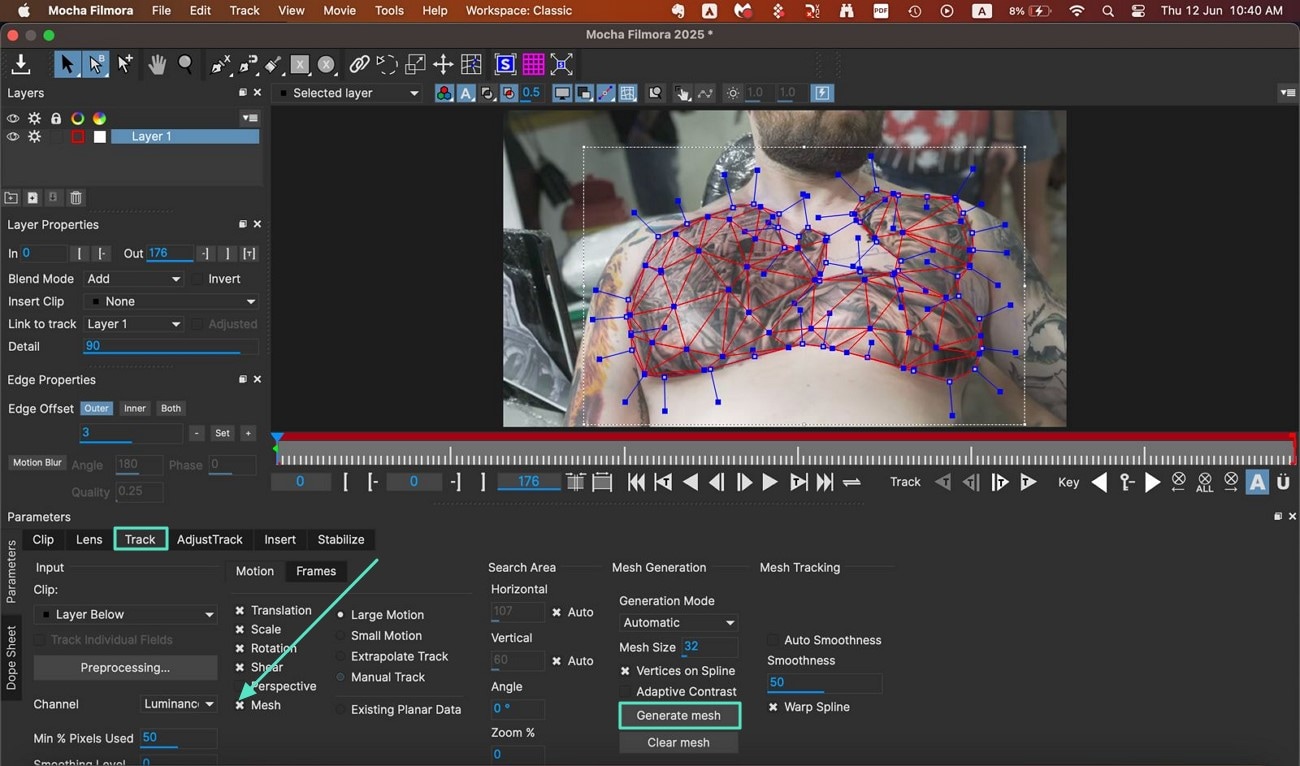This screenshot has height=766, width=1300.
Task: Open the Track menu in menu bar
Action: [x=244, y=11]
